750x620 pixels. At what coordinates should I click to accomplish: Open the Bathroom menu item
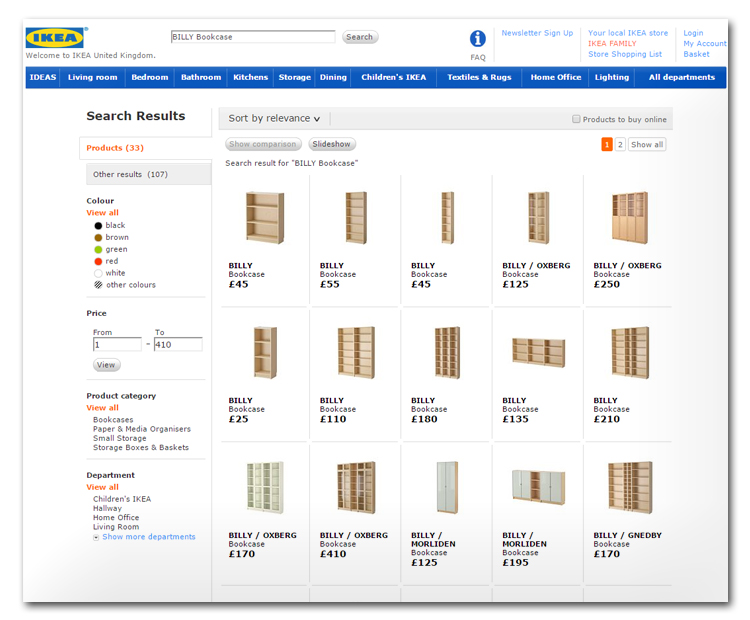201,78
